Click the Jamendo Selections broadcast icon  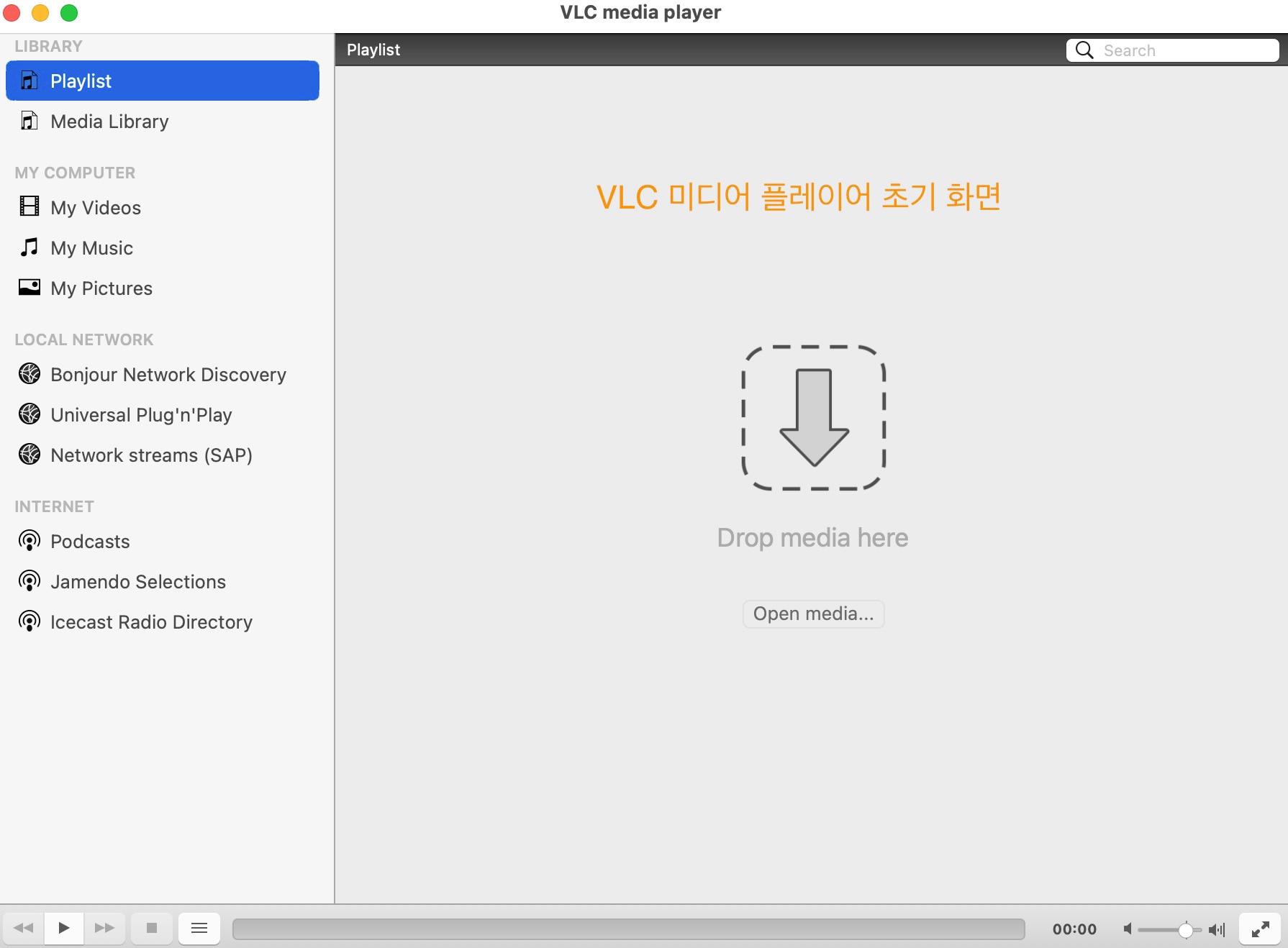tap(30, 580)
